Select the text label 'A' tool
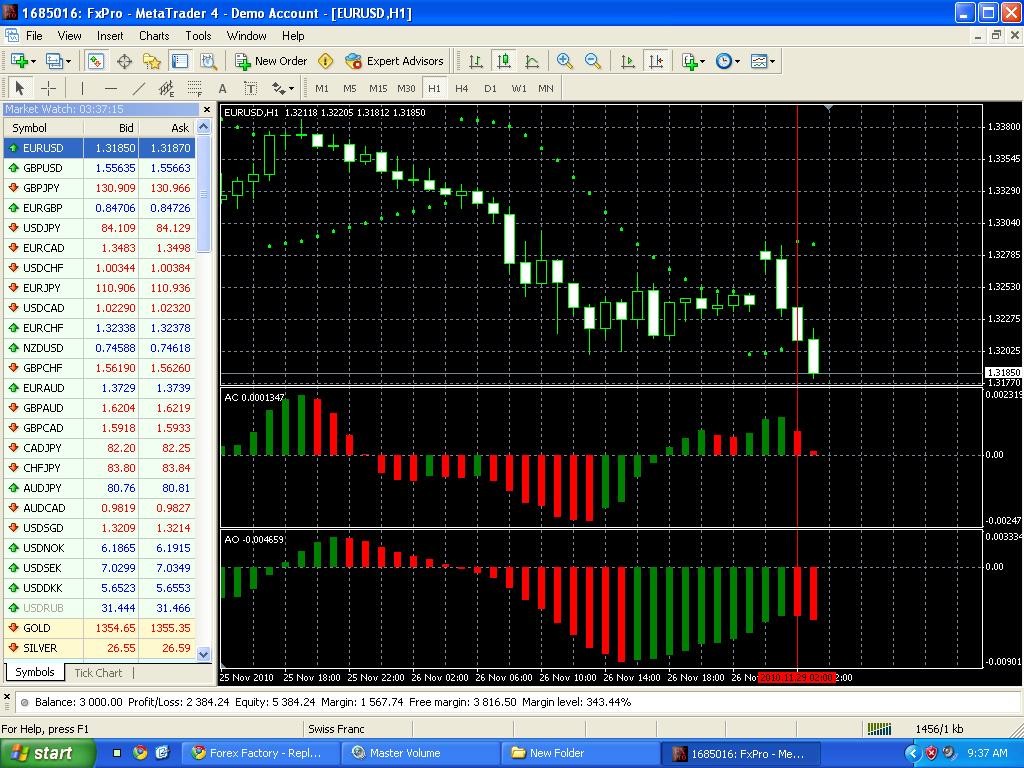The width and height of the screenshot is (1024, 768). (222, 88)
